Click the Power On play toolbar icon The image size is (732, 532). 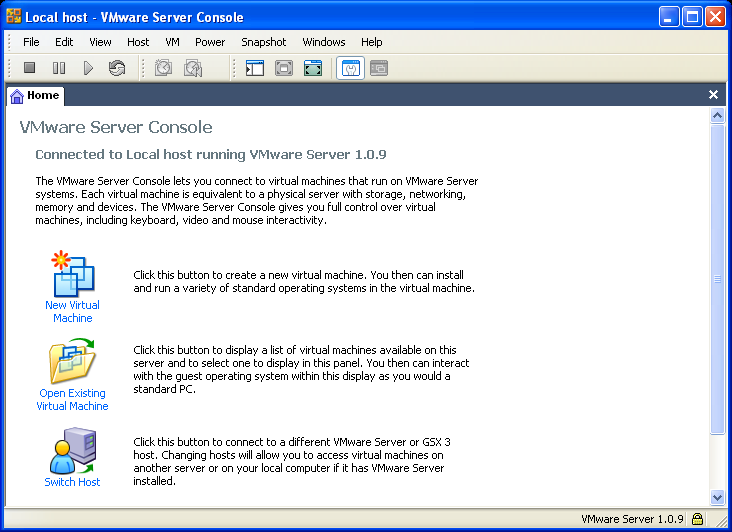click(88, 68)
